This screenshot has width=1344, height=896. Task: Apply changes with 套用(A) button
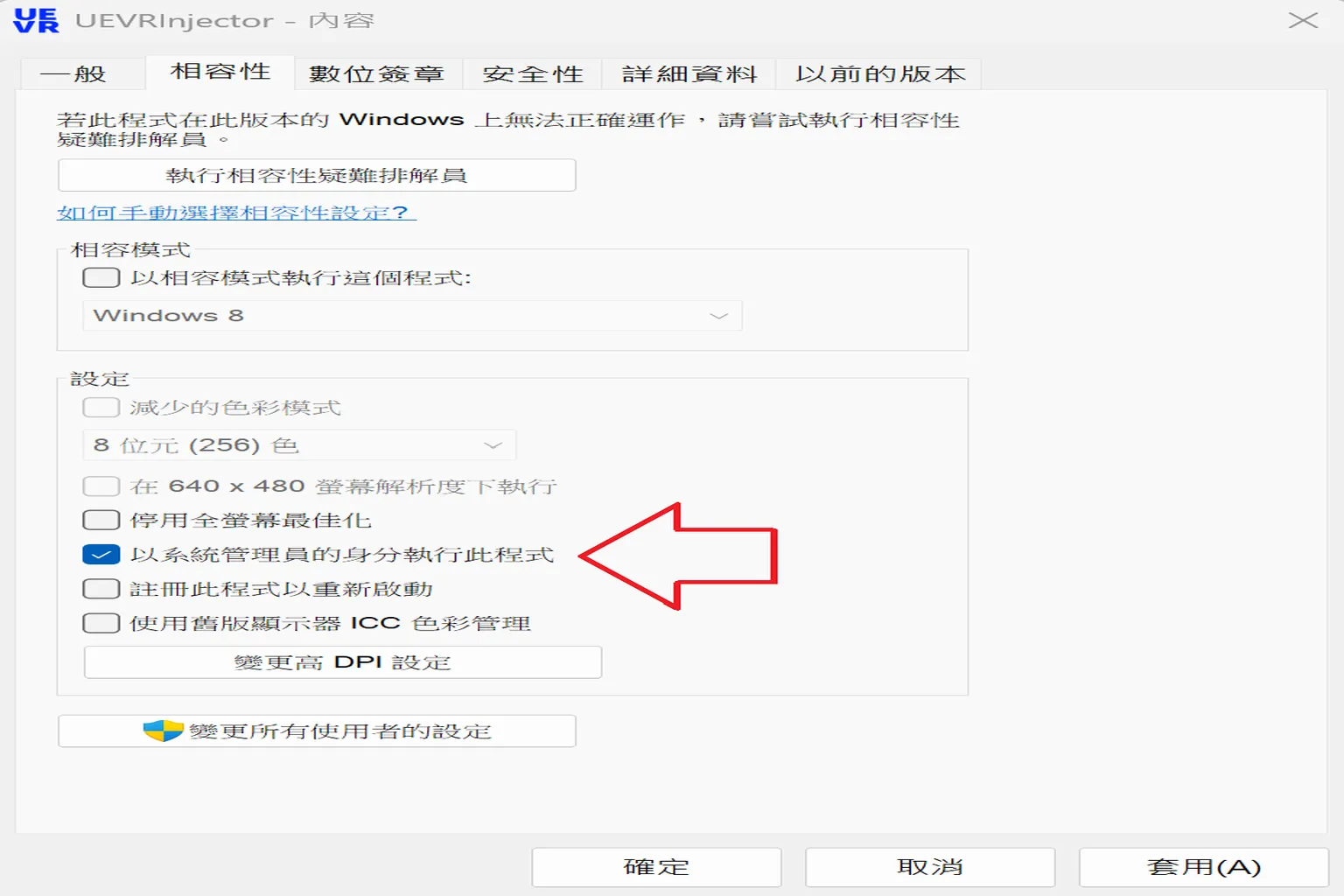coord(1204,867)
